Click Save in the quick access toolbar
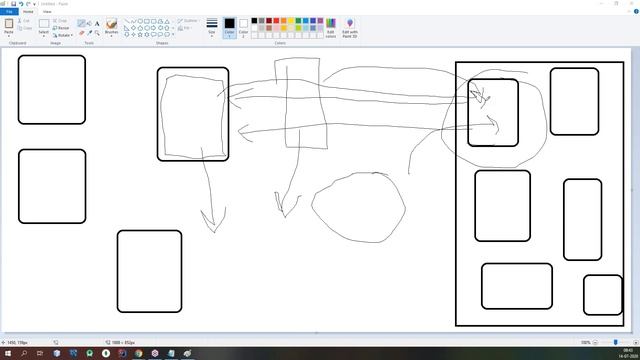The width and height of the screenshot is (640, 360). coord(13,4)
